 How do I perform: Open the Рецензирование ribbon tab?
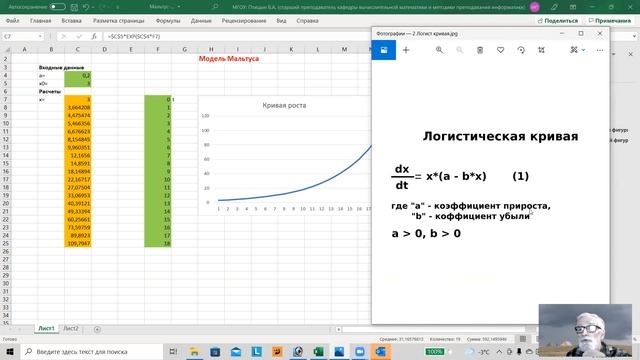pos(244,20)
